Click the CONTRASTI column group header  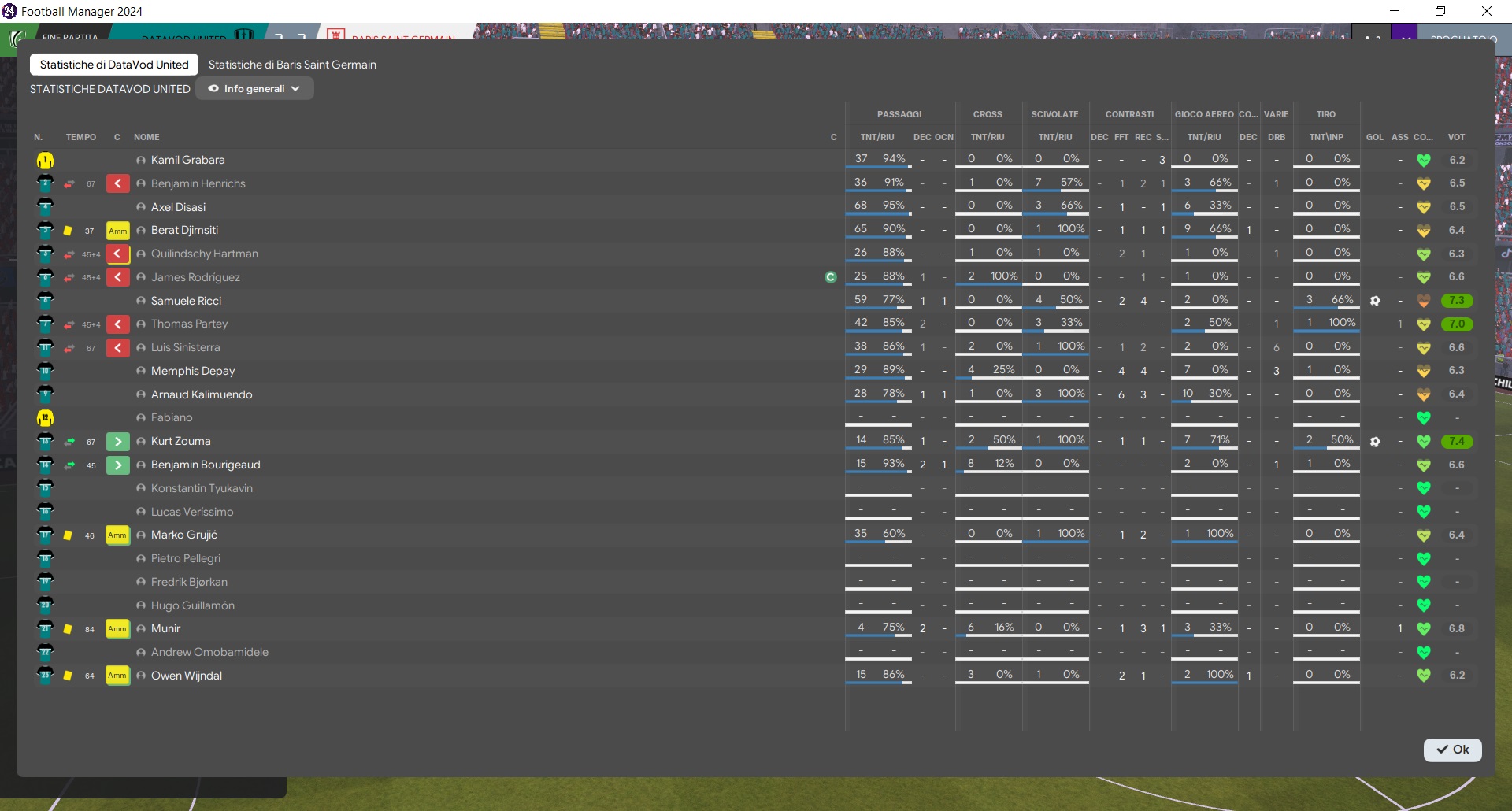[x=1129, y=114]
